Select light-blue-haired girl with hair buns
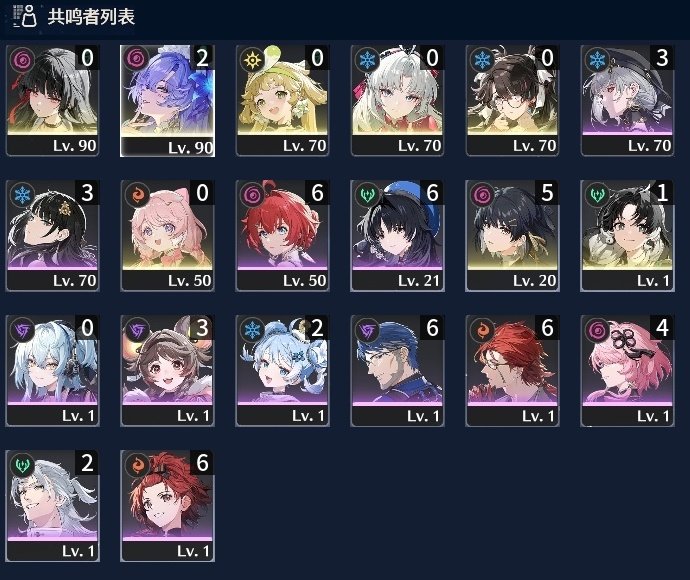690x580 pixels. [x=283, y=371]
